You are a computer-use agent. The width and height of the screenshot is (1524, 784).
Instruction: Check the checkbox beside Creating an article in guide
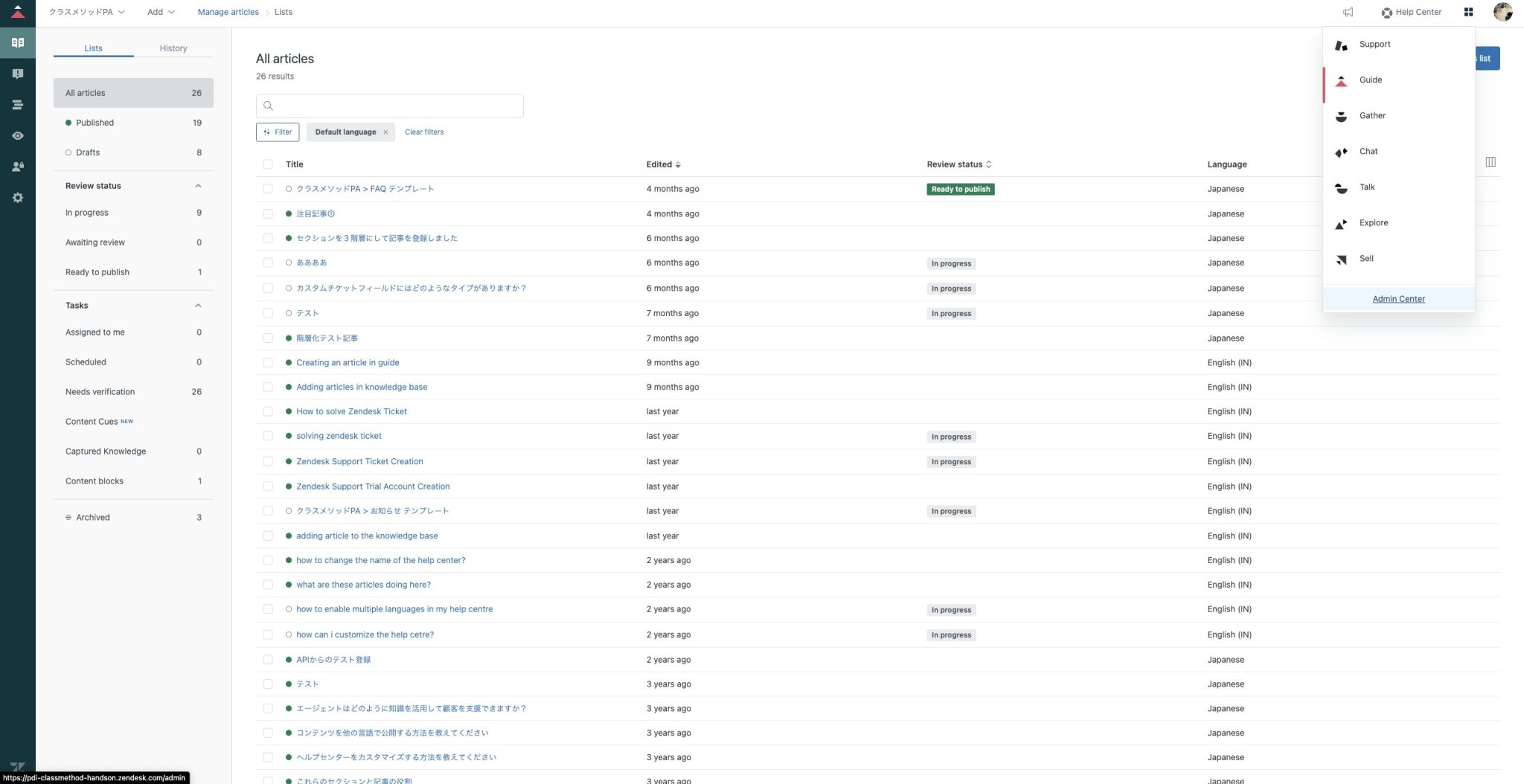pos(269,362)
